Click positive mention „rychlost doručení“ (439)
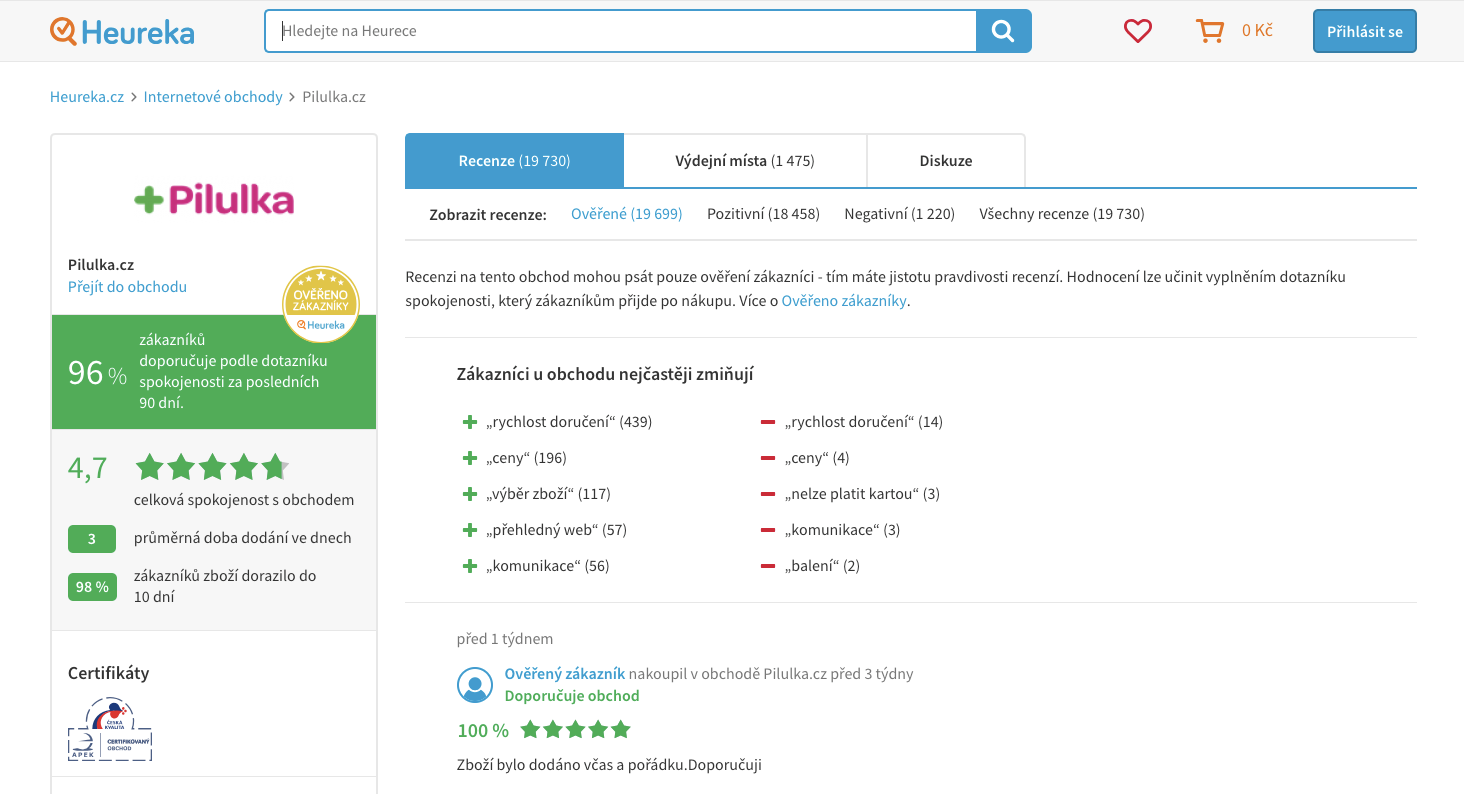Screen dimensions: 1464x794 click(569, 422)
